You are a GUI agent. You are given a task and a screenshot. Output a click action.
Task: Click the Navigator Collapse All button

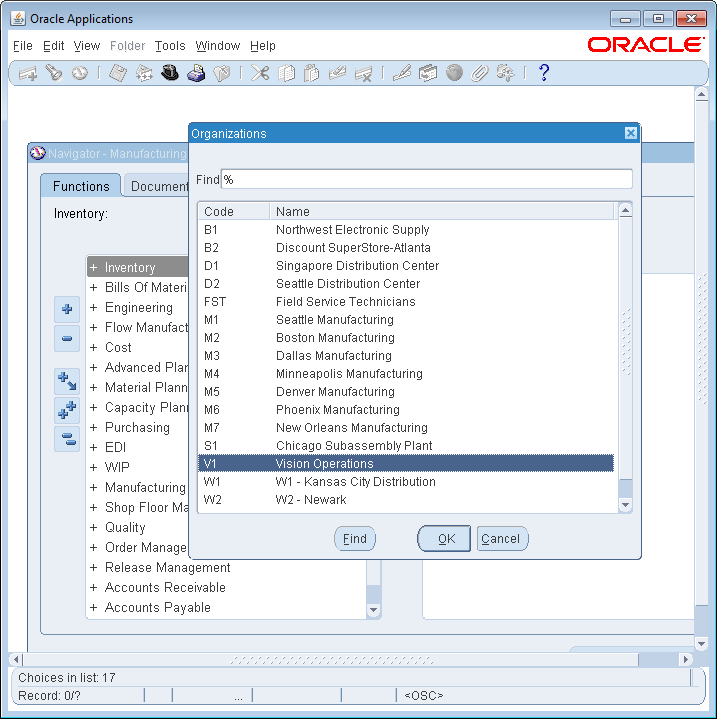67,439
